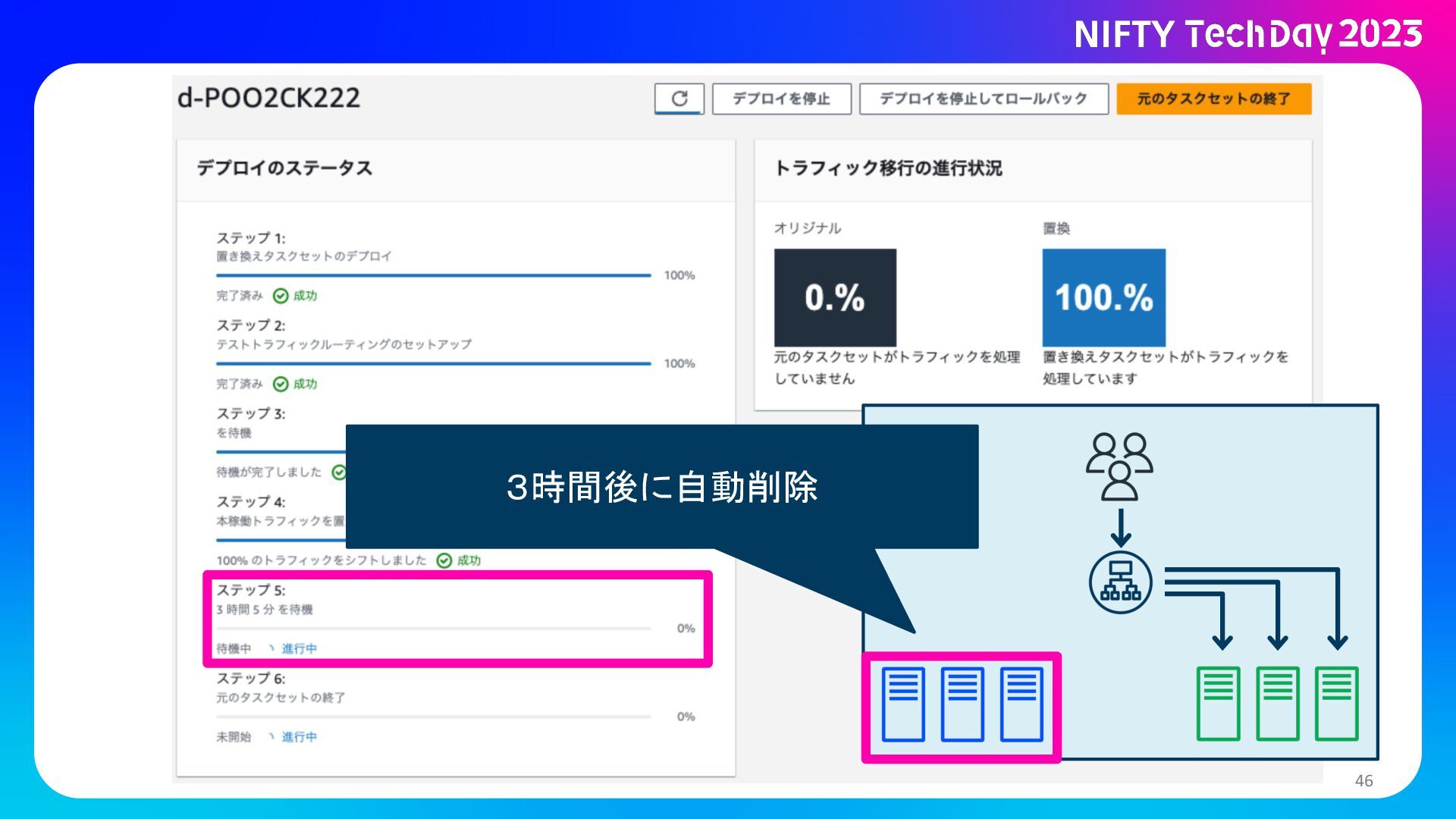Click Step 1 success checkmark icon

pos(281,296)
